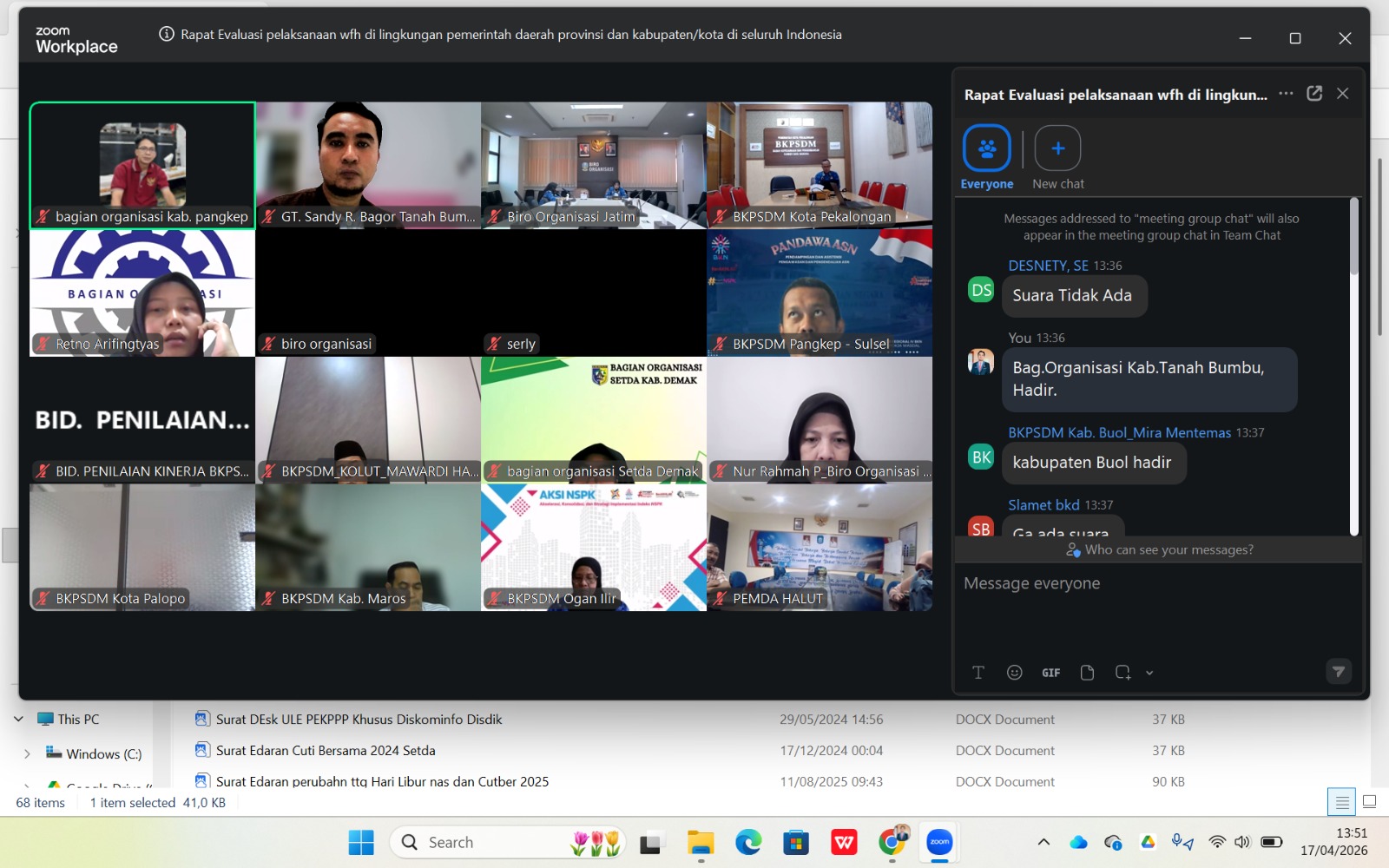Click the meeting info icon beside title
Screen dimensions: 1389x868
[x=166, y=34]
